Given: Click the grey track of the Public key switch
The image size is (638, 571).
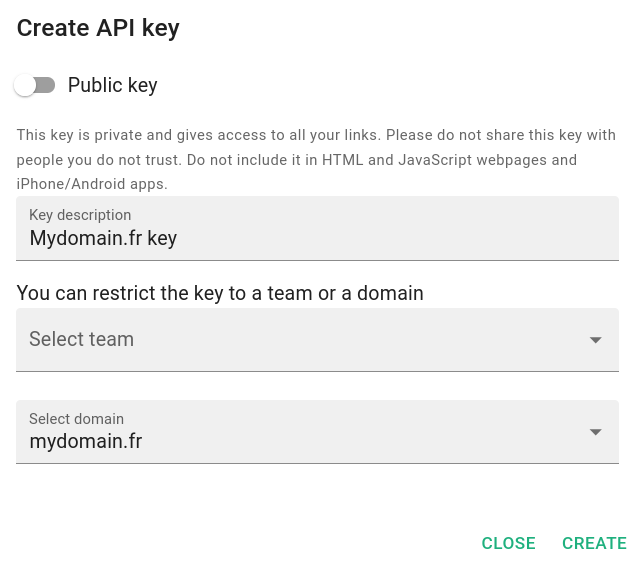Looking at the screenshot, I should pos(47,86).
